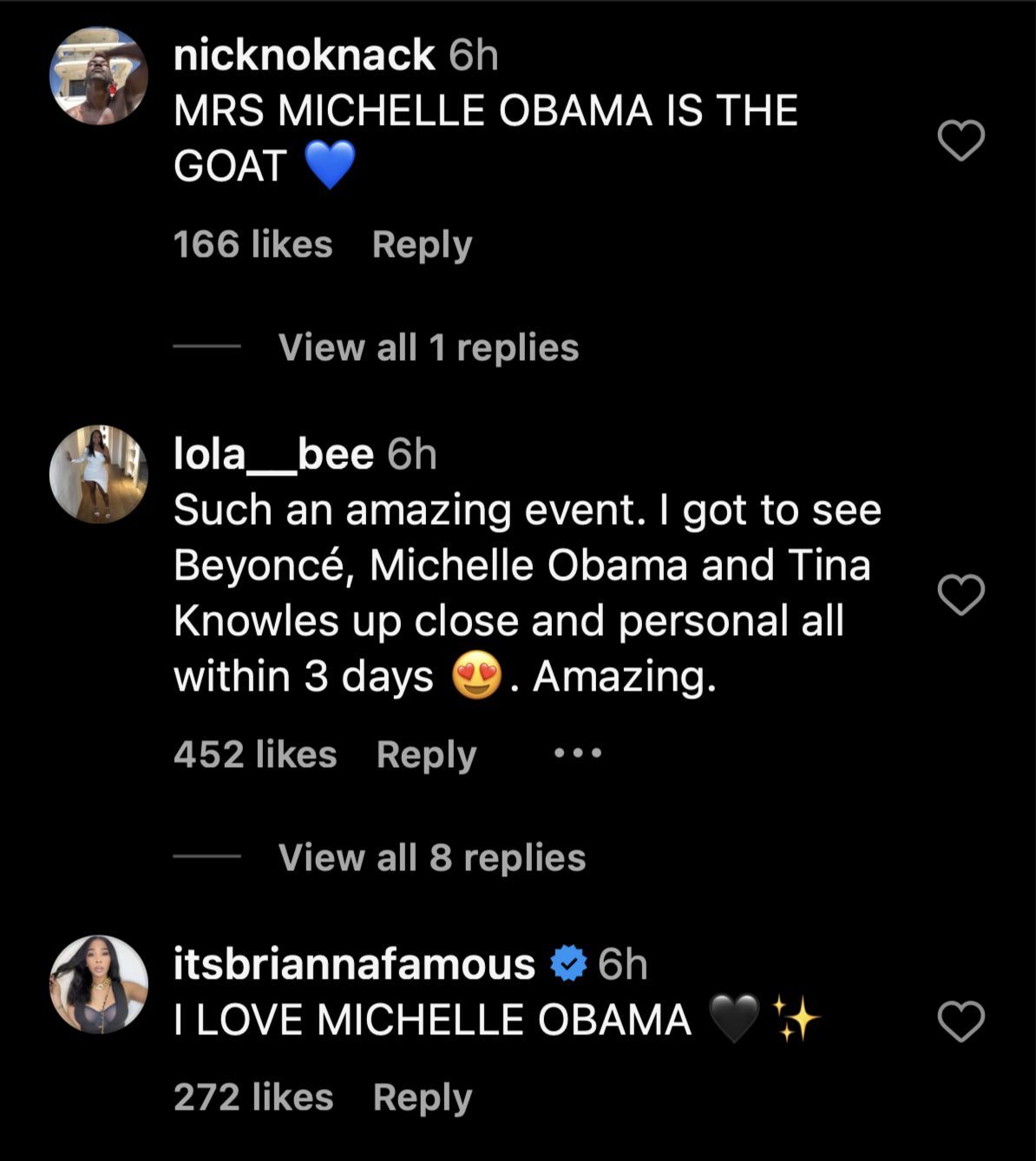Open the itsbriannafamous username link
1036x1161 pixels.
point(354,964)
